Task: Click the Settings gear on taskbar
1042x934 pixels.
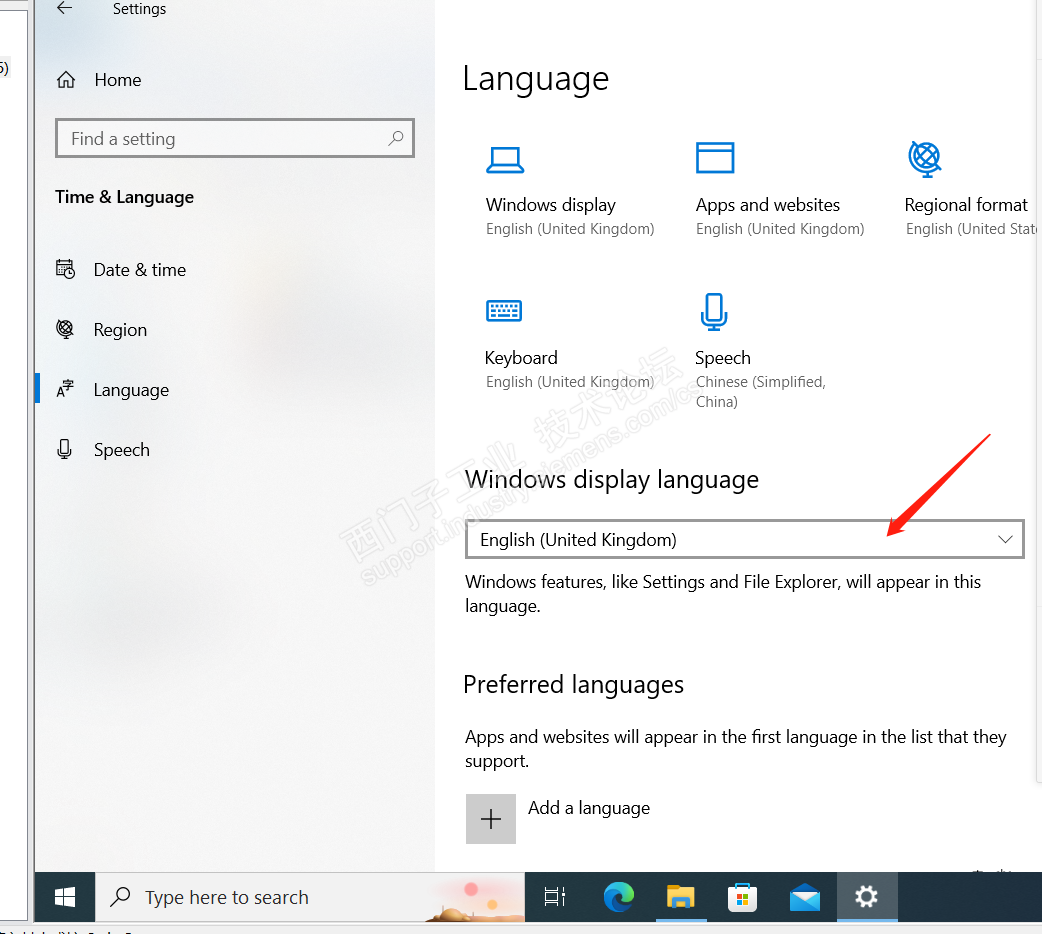Action: (867, 897)
